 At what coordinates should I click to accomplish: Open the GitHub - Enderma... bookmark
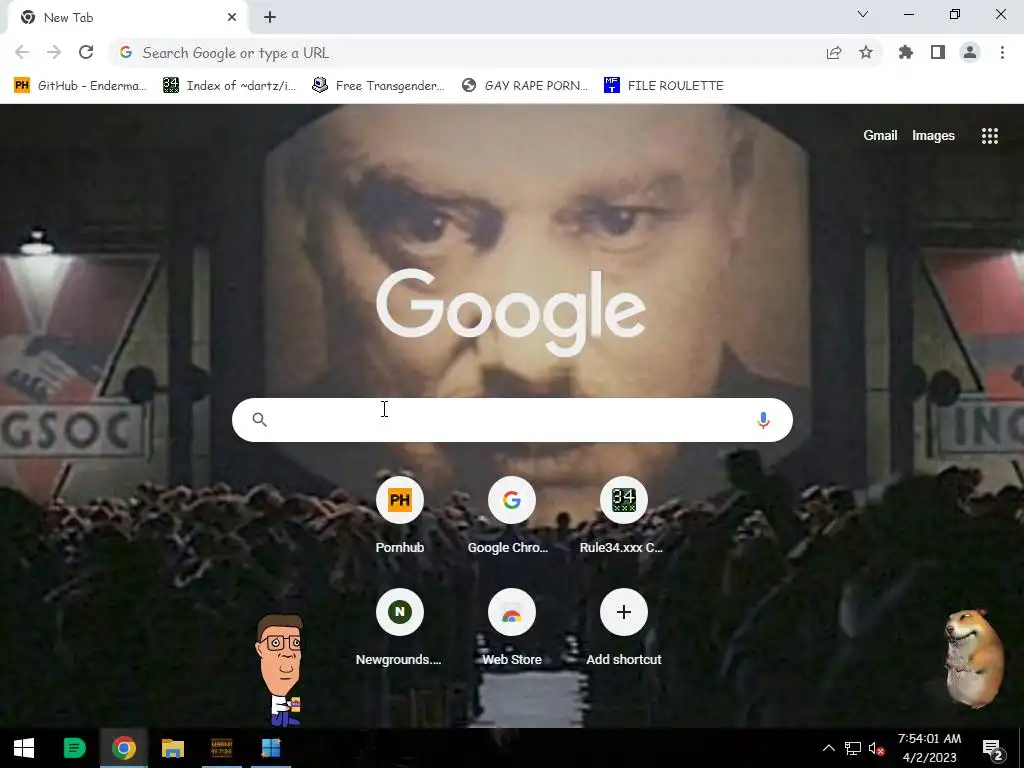pos(80,86)
